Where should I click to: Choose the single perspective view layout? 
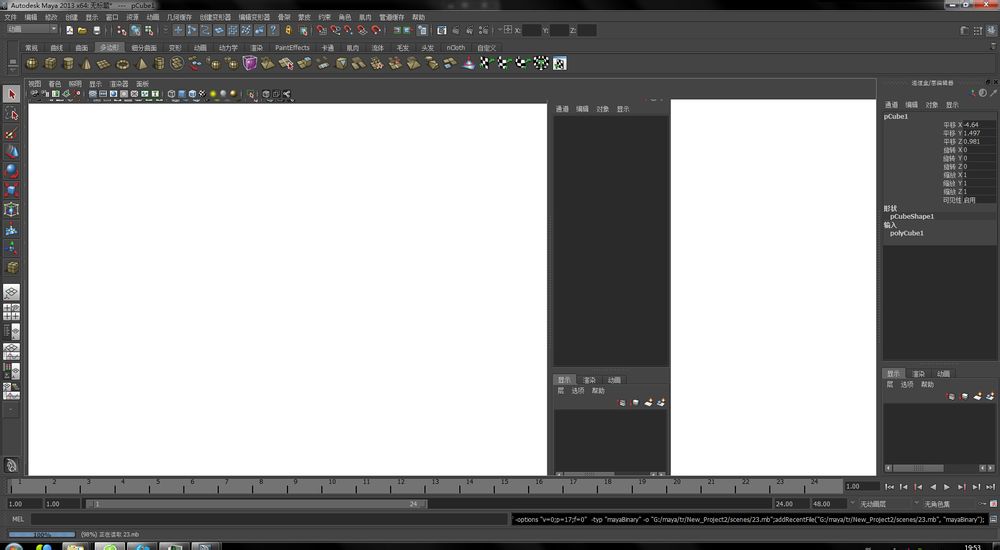click(12, 292)
